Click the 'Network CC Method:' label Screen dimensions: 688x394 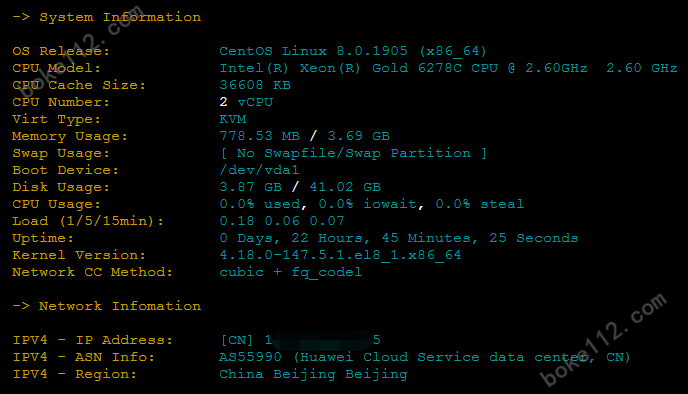click(x=92, y=272)
